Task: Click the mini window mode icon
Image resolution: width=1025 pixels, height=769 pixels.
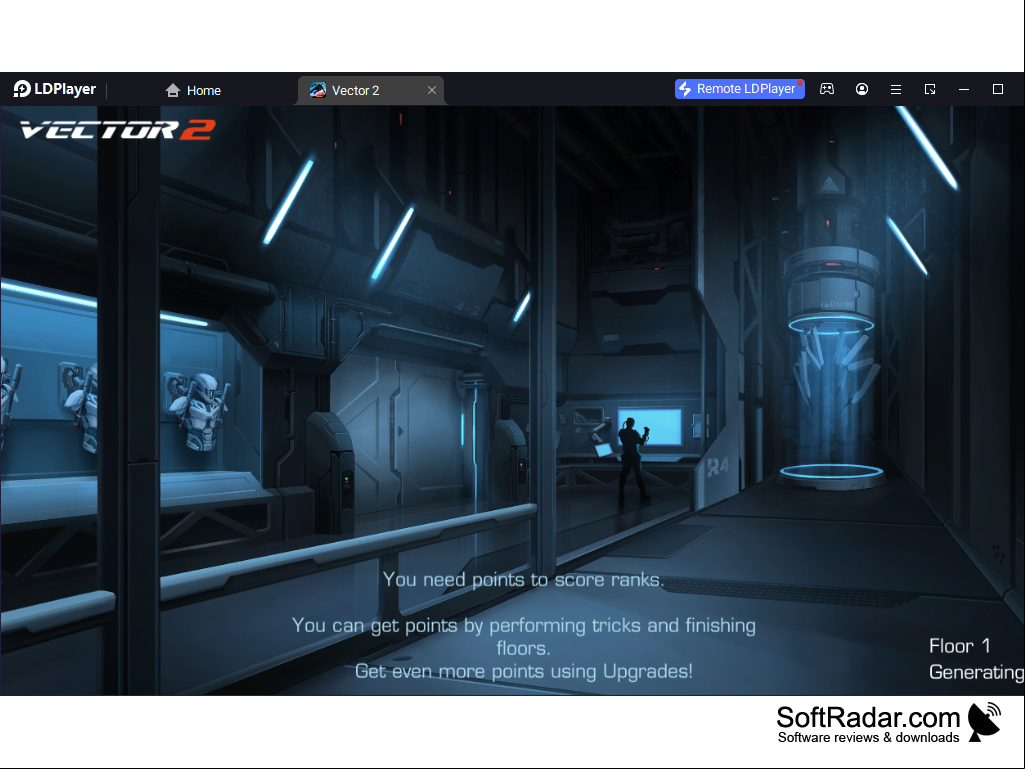Action: coord(930,89)
